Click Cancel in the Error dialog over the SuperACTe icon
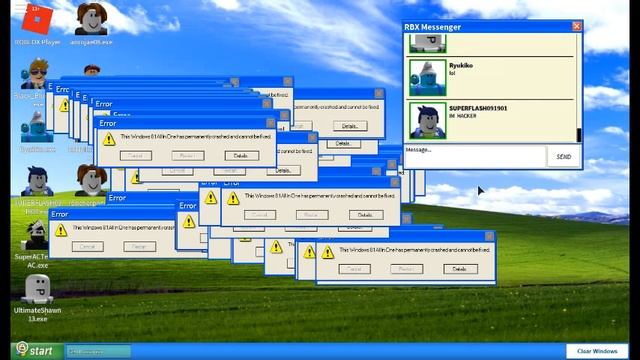Viewport: 640px width, 360px height. pos(88,247)
